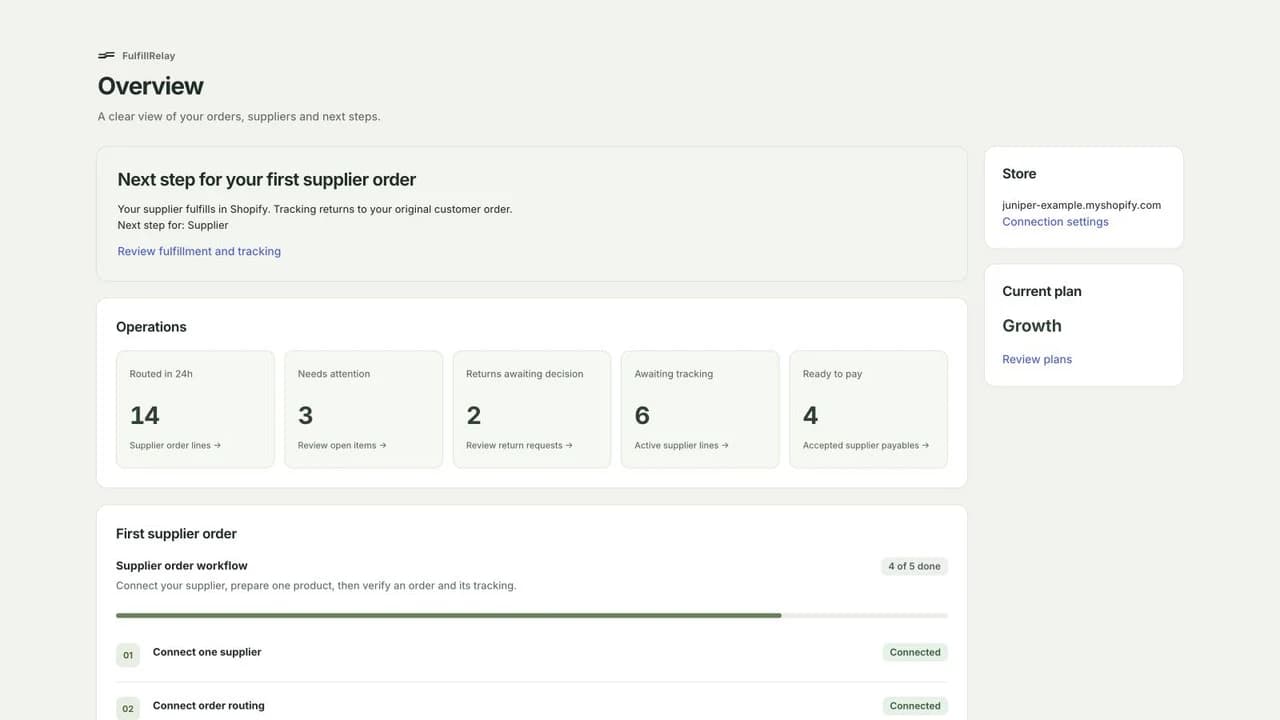Follow the 'Active supplier lines →' link
Image resolution: width=1280 pixels, height=720 pixels.
[x=681, y=446]
